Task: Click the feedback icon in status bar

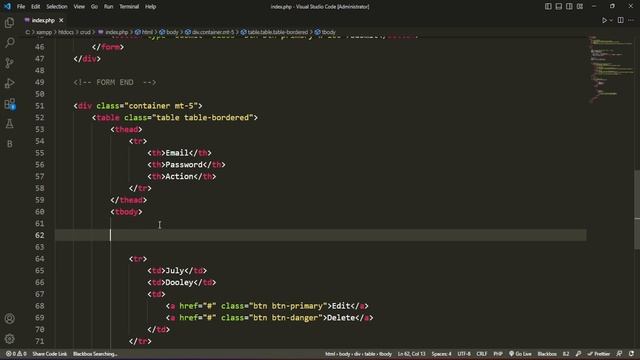Action: click(x=619, y=354)
